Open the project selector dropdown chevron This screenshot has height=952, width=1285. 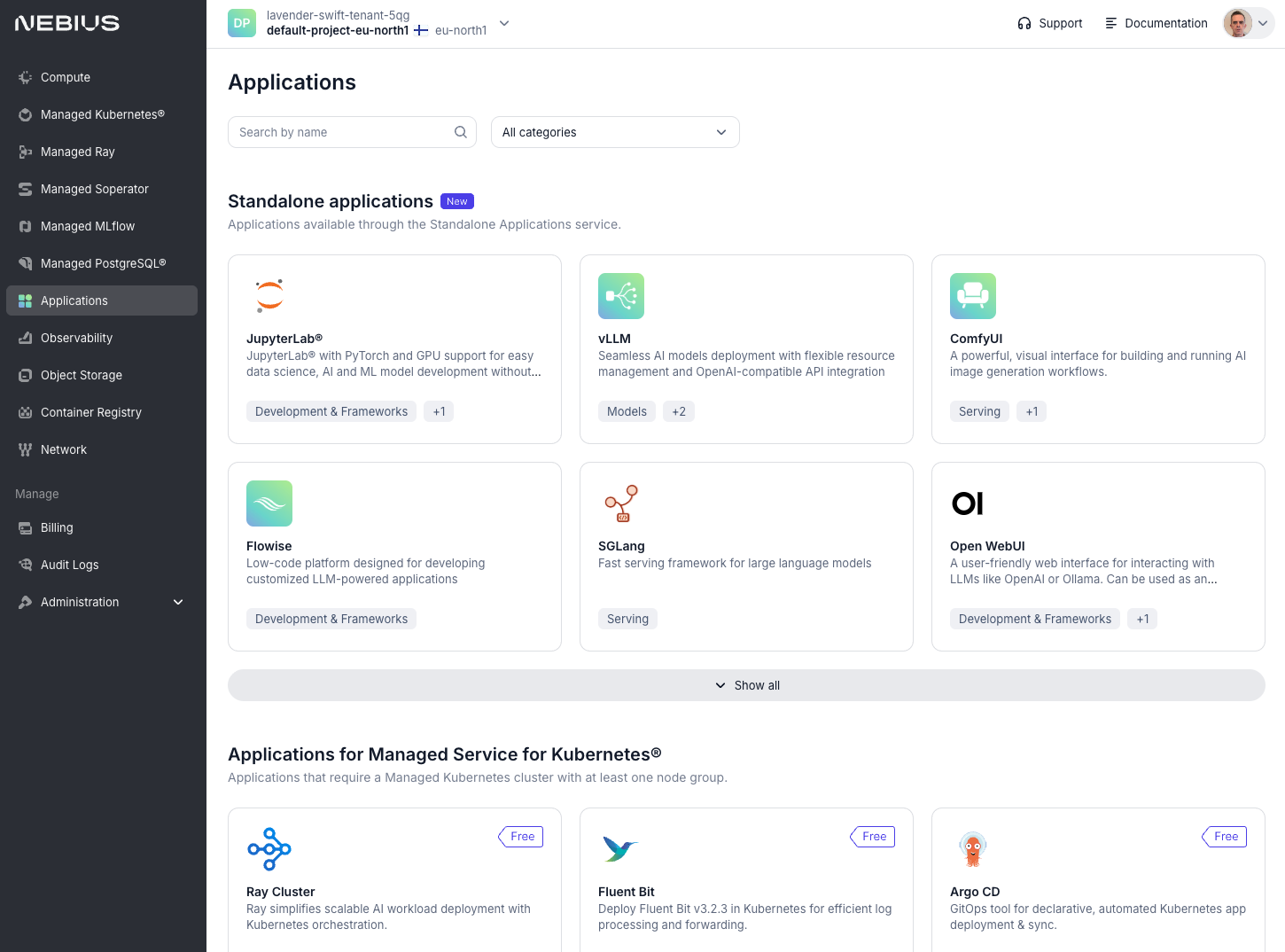(504, 23)
